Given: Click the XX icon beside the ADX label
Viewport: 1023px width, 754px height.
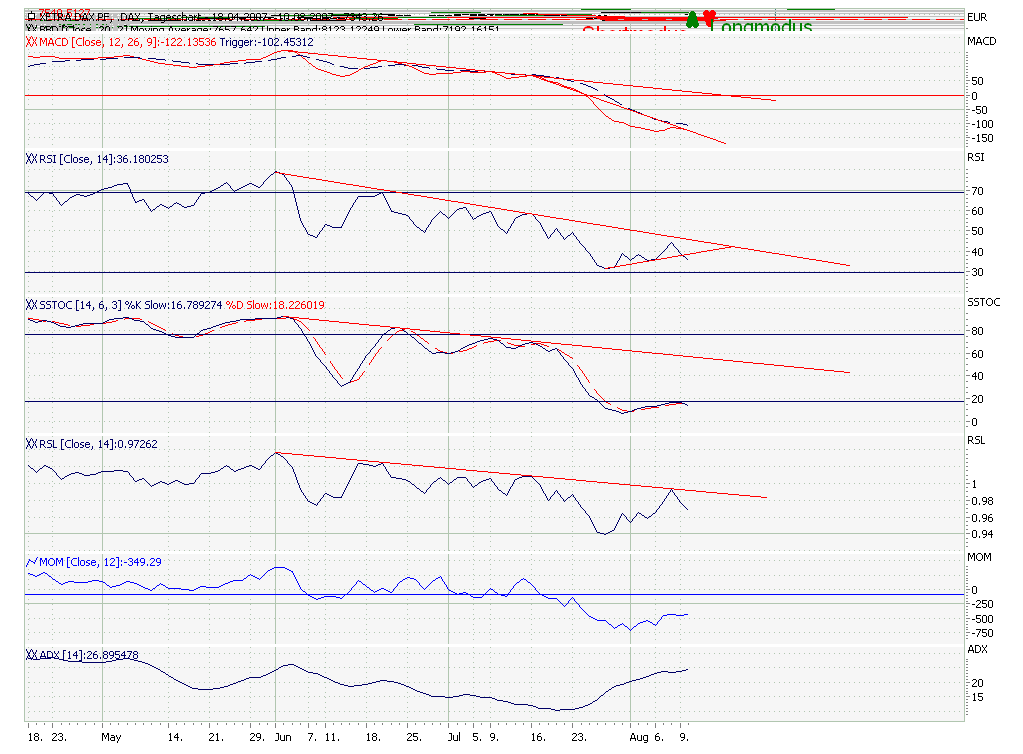Looking at the screenshot, I should tap(30, 652).
